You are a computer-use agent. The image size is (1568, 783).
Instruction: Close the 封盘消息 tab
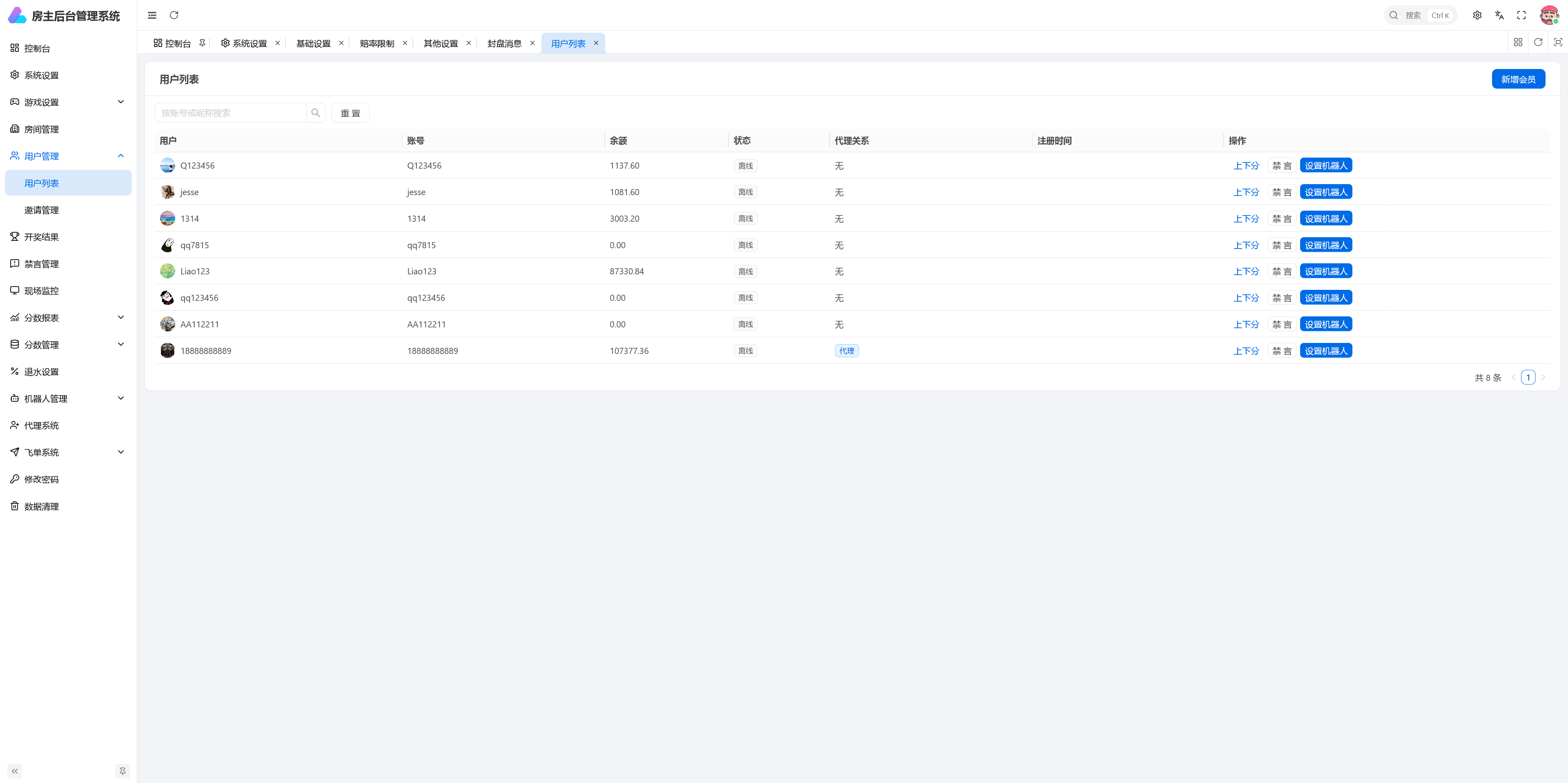coord(532,42)
